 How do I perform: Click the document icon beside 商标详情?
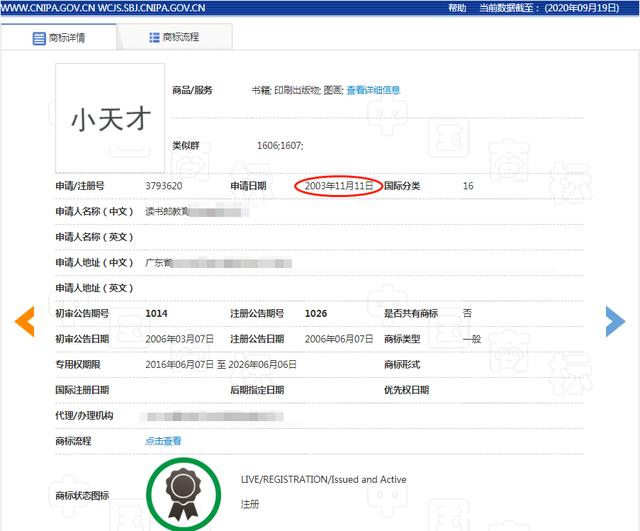[39, 38]
